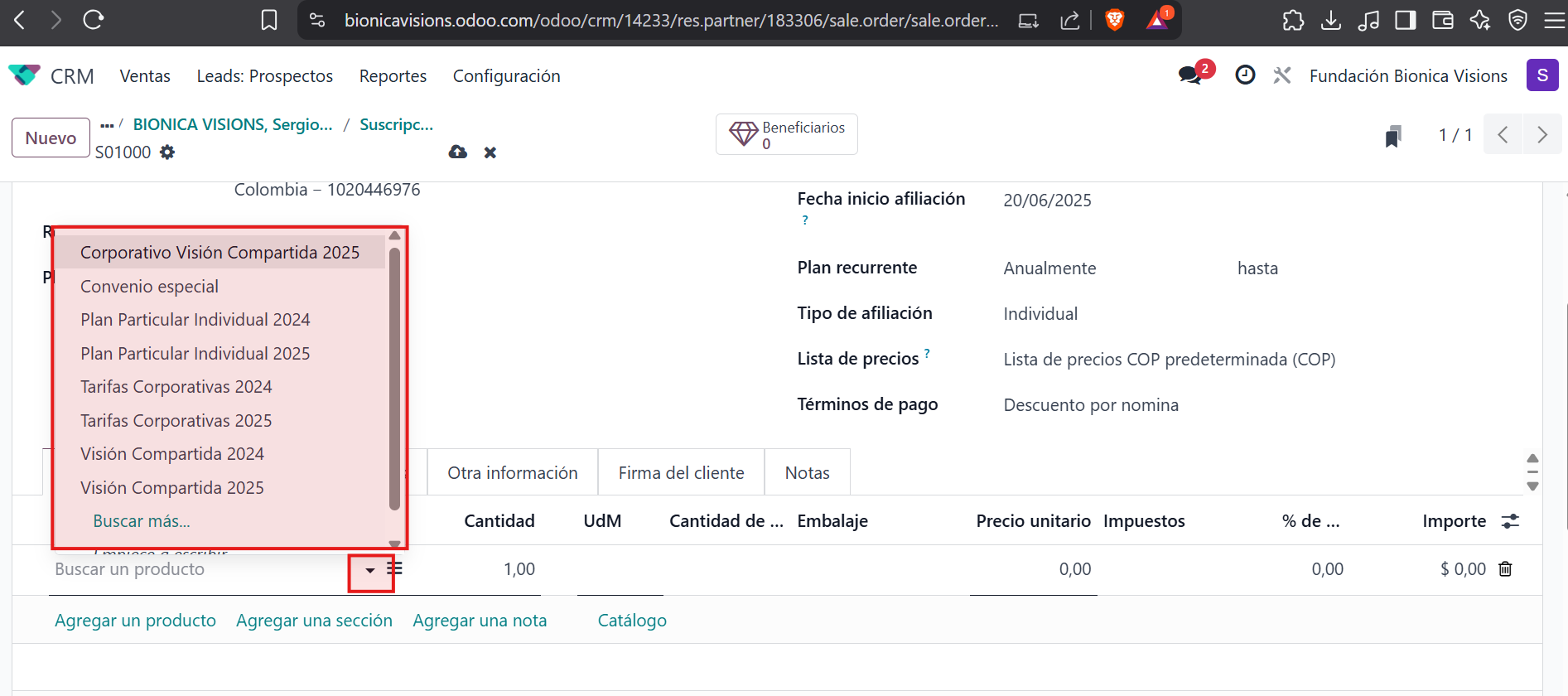Open the column settings adjust icon
This screenshot has height=696, width=1568.
point(1510,521)
